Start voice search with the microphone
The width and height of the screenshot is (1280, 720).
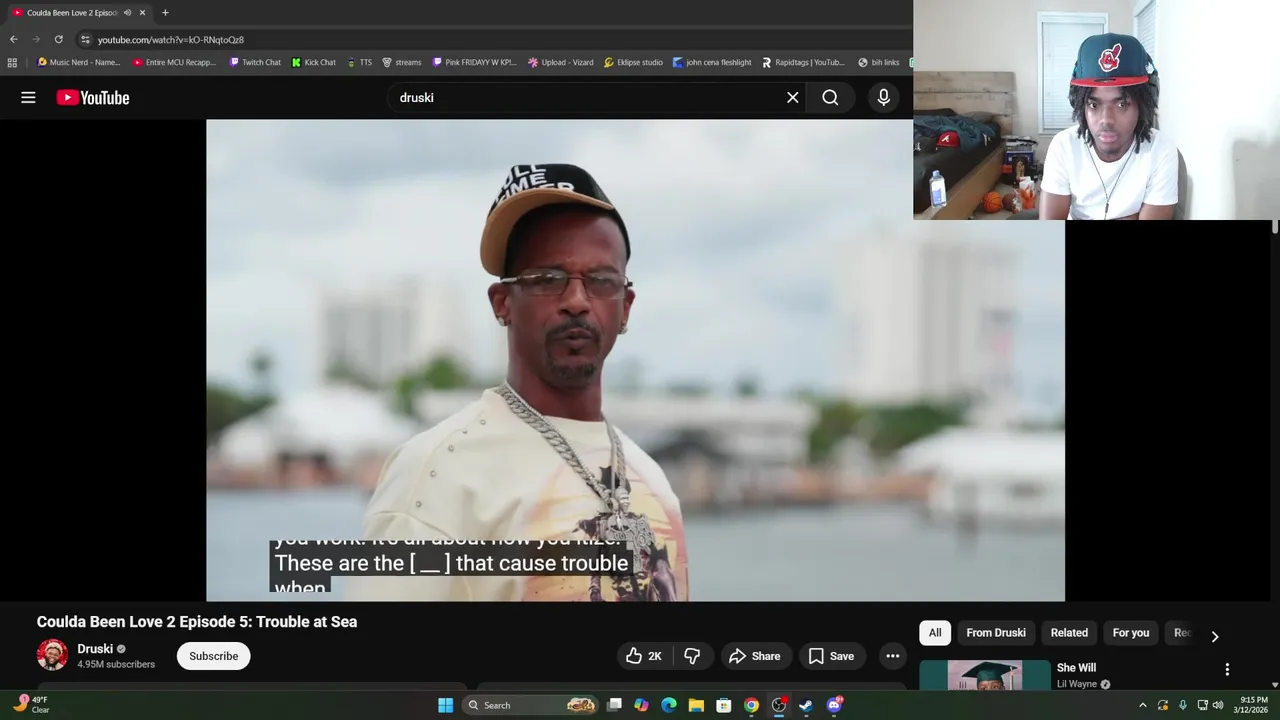[x=883, y=97]
